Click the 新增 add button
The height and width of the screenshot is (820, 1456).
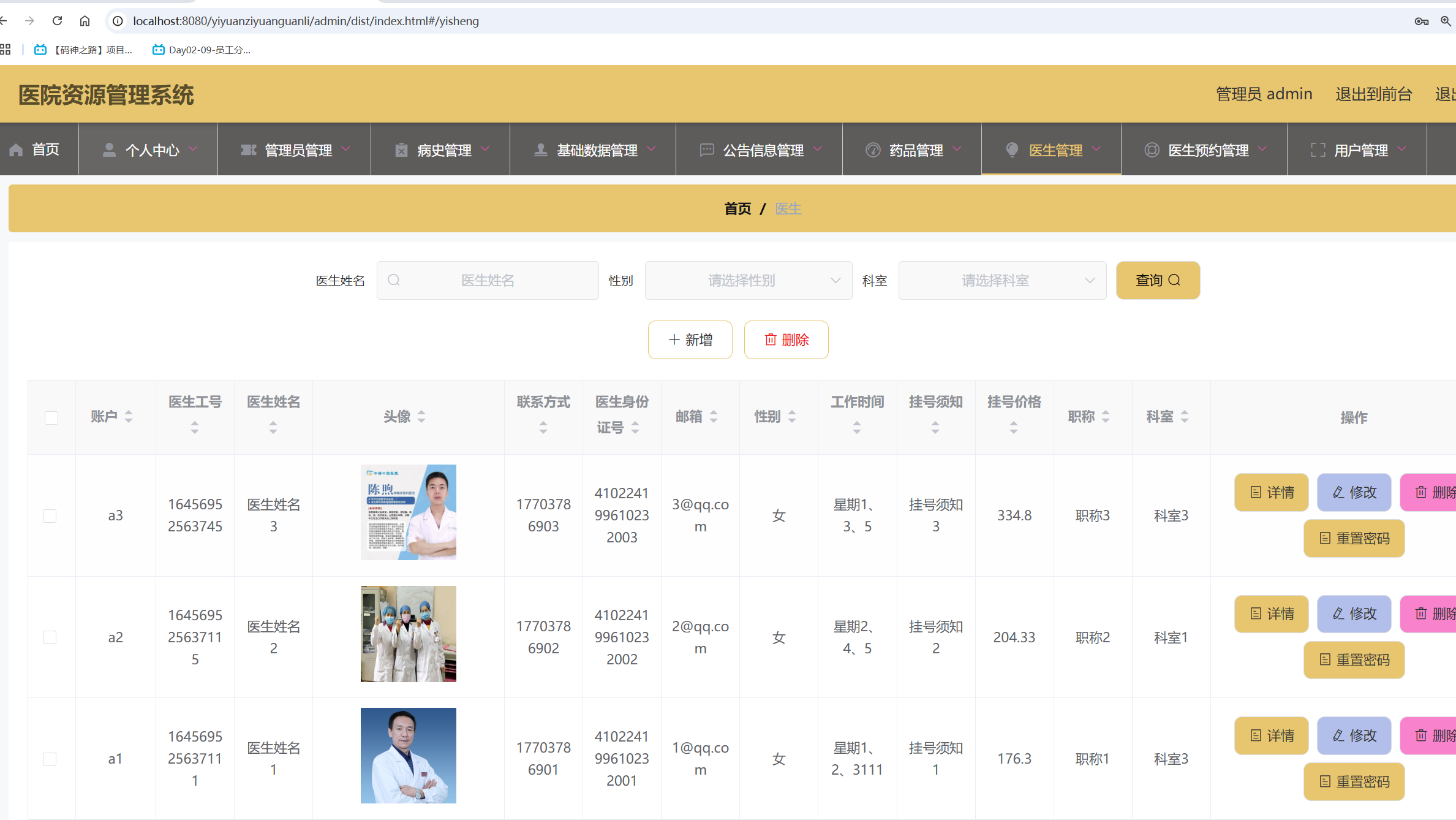point(690,340)
